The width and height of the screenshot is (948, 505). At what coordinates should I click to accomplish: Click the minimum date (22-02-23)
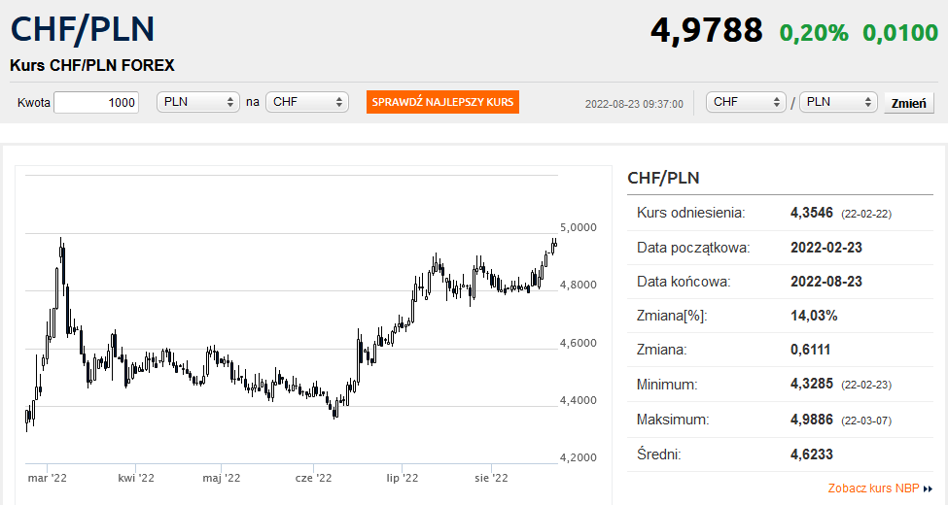866,385
